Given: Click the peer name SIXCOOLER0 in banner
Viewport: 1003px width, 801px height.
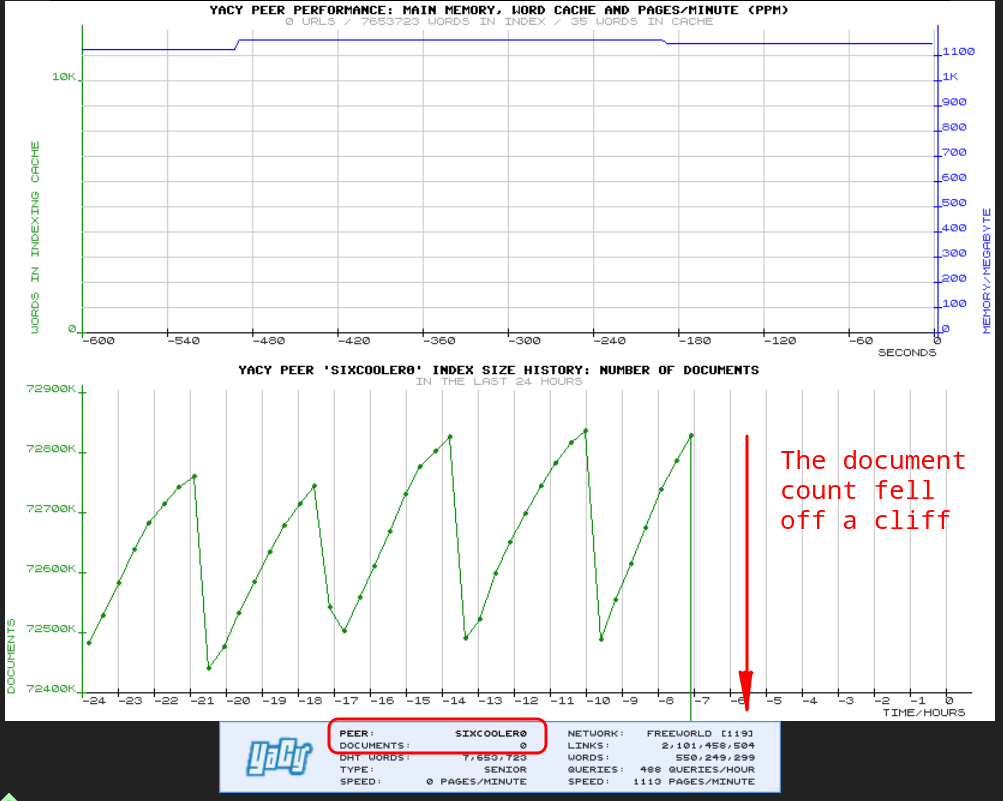Looking at the screenshot, I should (490, 733).
